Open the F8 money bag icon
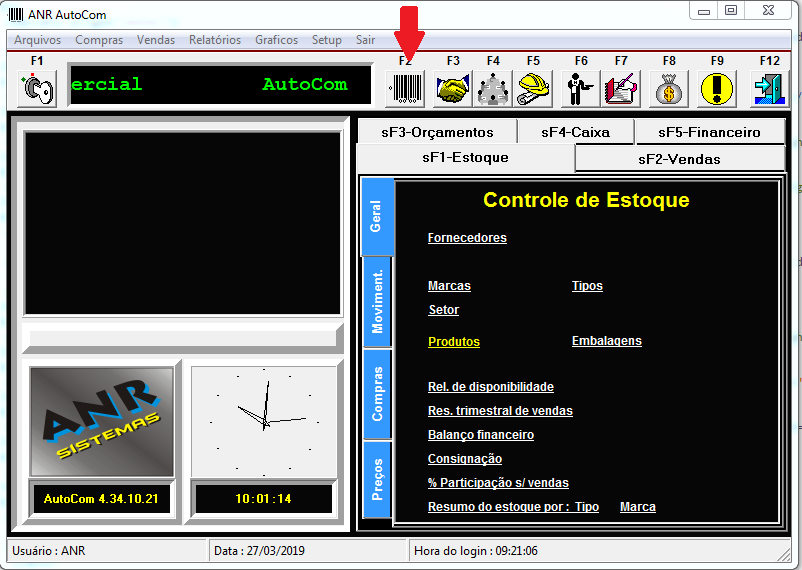The height and width of the screenshot is (570, 802). tap(669, 89)
